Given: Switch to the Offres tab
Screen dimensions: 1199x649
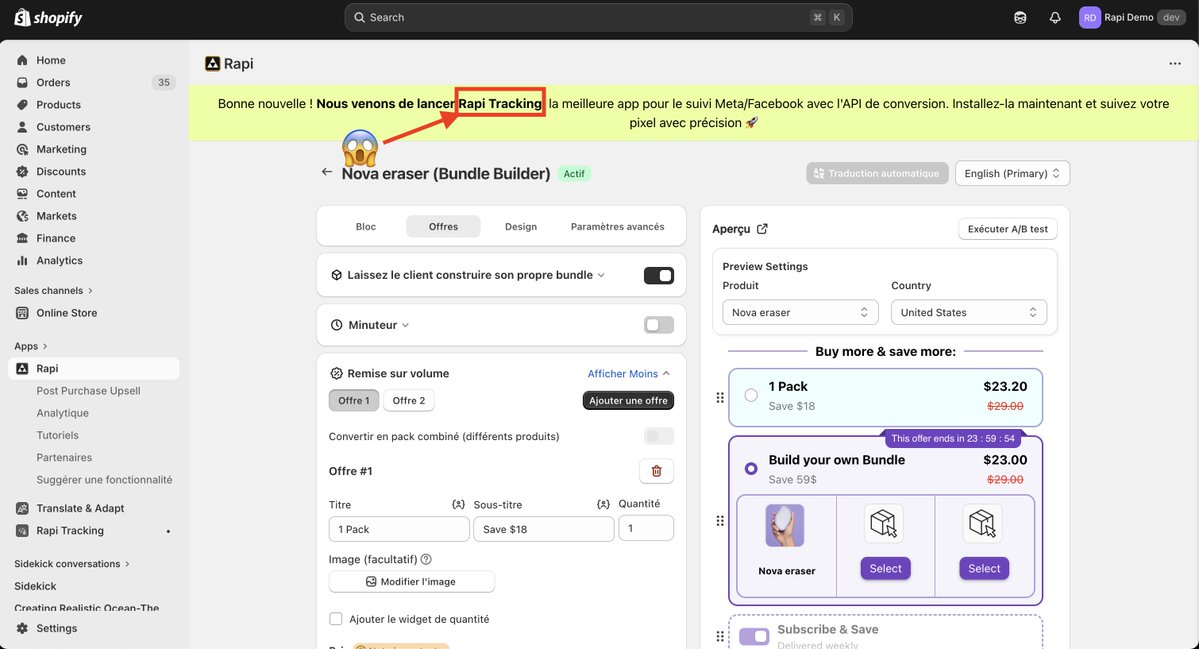Looking at the screenshot, I should tap(444, 226).
